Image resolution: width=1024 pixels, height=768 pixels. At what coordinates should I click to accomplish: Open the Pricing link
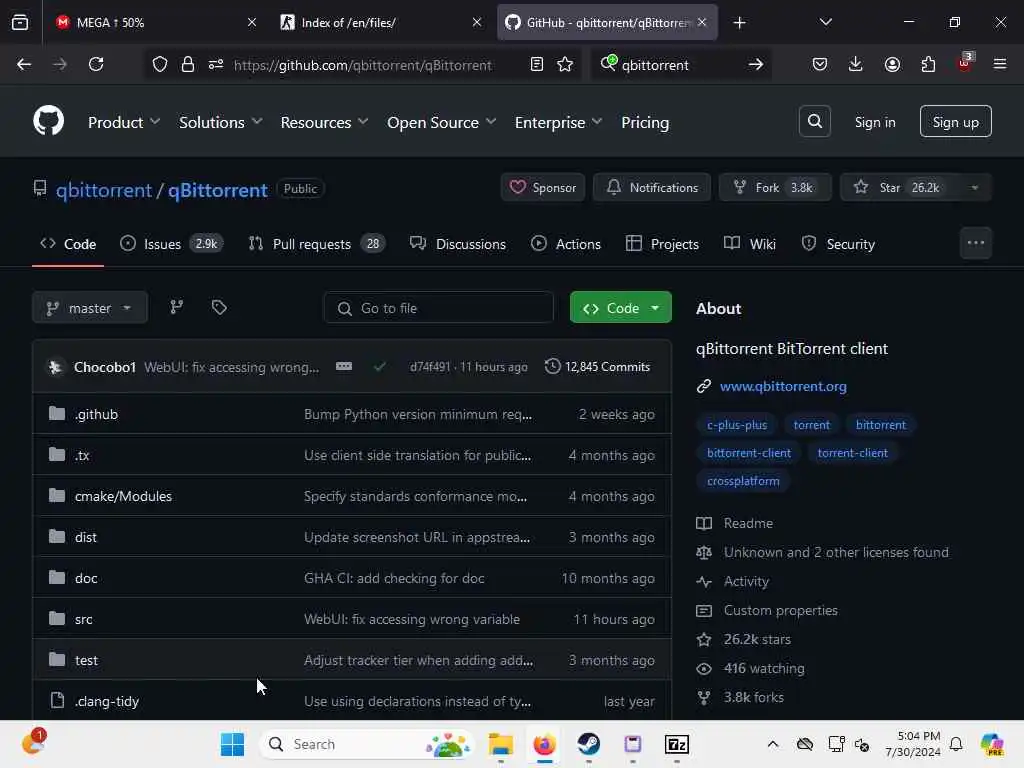[645, 122]
